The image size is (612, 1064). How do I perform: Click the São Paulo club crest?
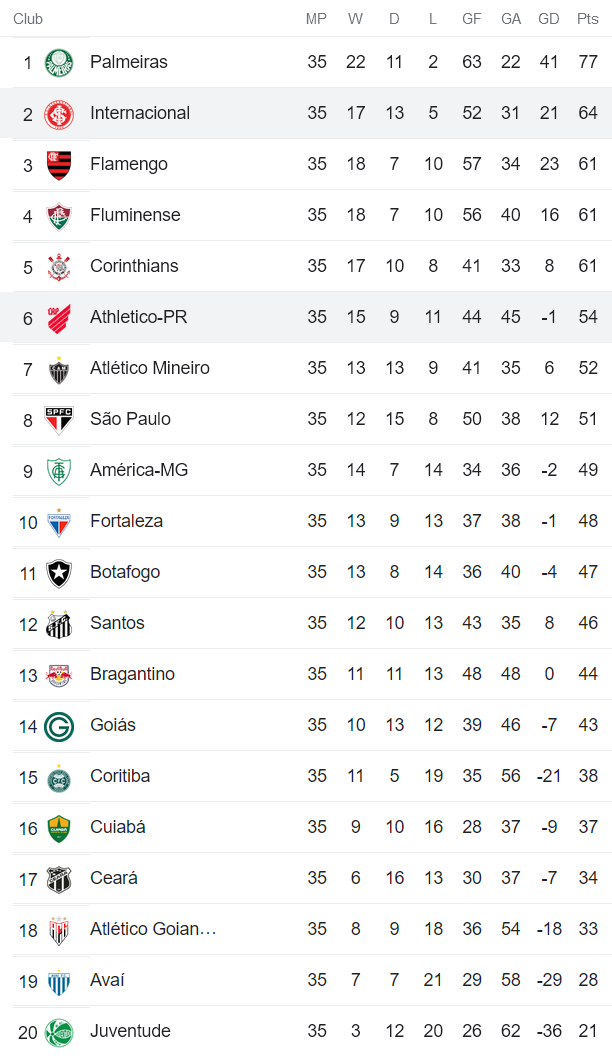point(59,420)
